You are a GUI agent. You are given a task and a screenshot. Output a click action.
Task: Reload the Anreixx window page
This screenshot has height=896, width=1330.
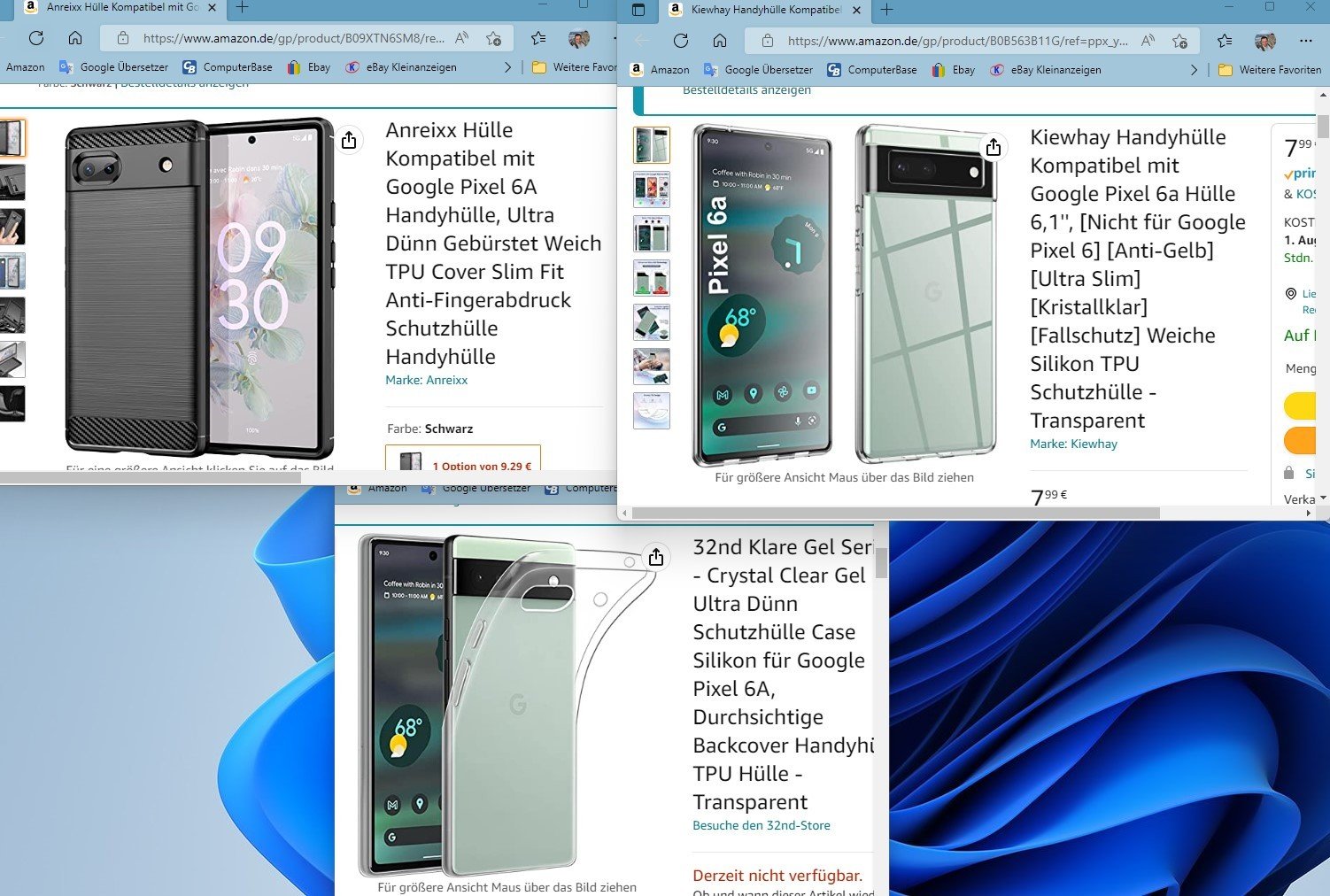point(36,38)
